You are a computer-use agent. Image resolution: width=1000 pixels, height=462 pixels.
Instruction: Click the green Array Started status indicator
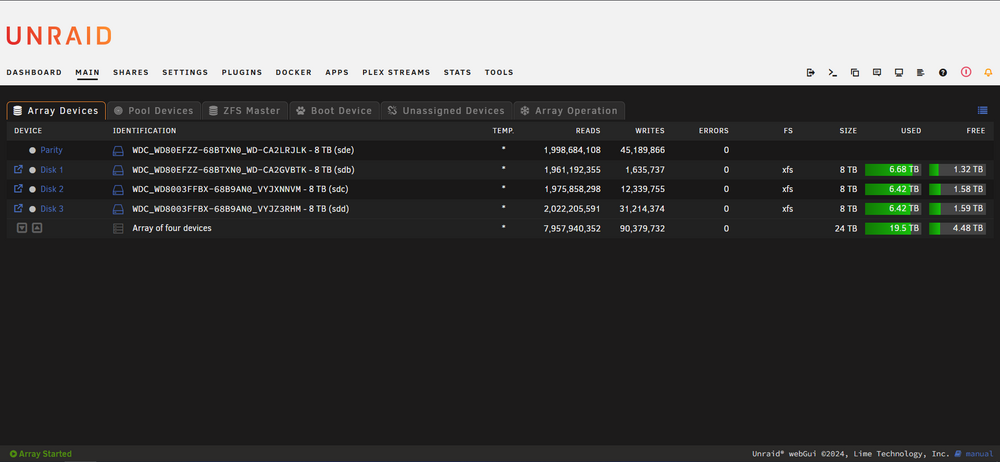click(41, 454)
